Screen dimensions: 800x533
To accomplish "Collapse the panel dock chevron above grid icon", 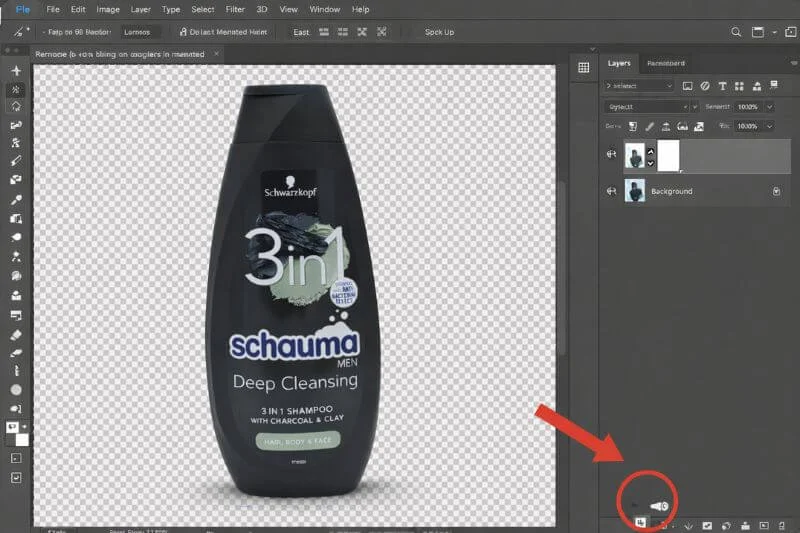I will (592, 49).
